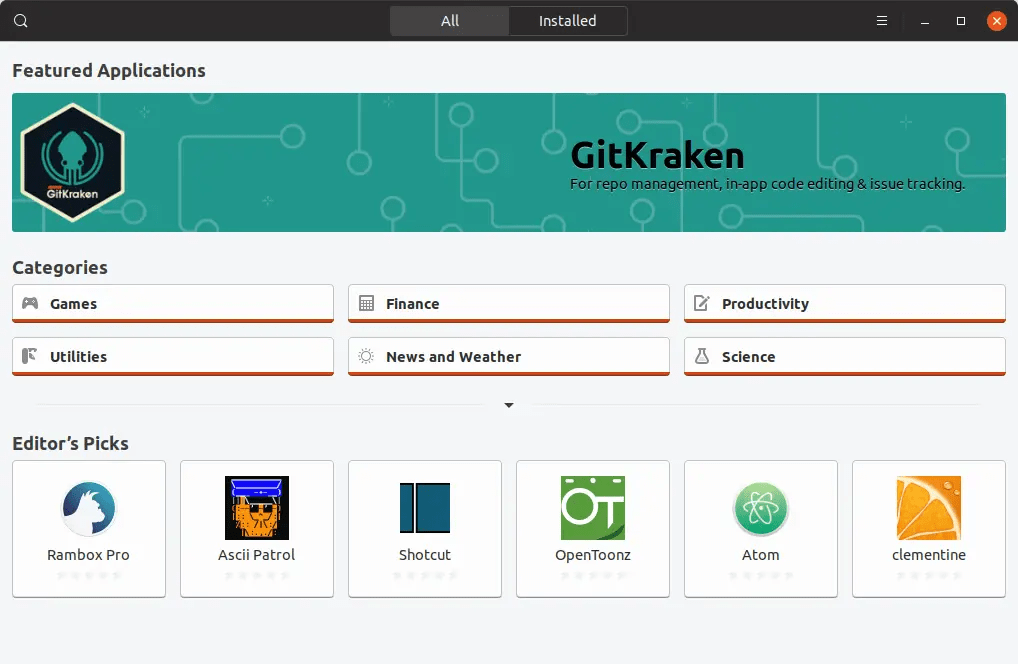The image size is (1018, 664).
Task: Click the Finance calculator icon
Action: click(366, 303)
